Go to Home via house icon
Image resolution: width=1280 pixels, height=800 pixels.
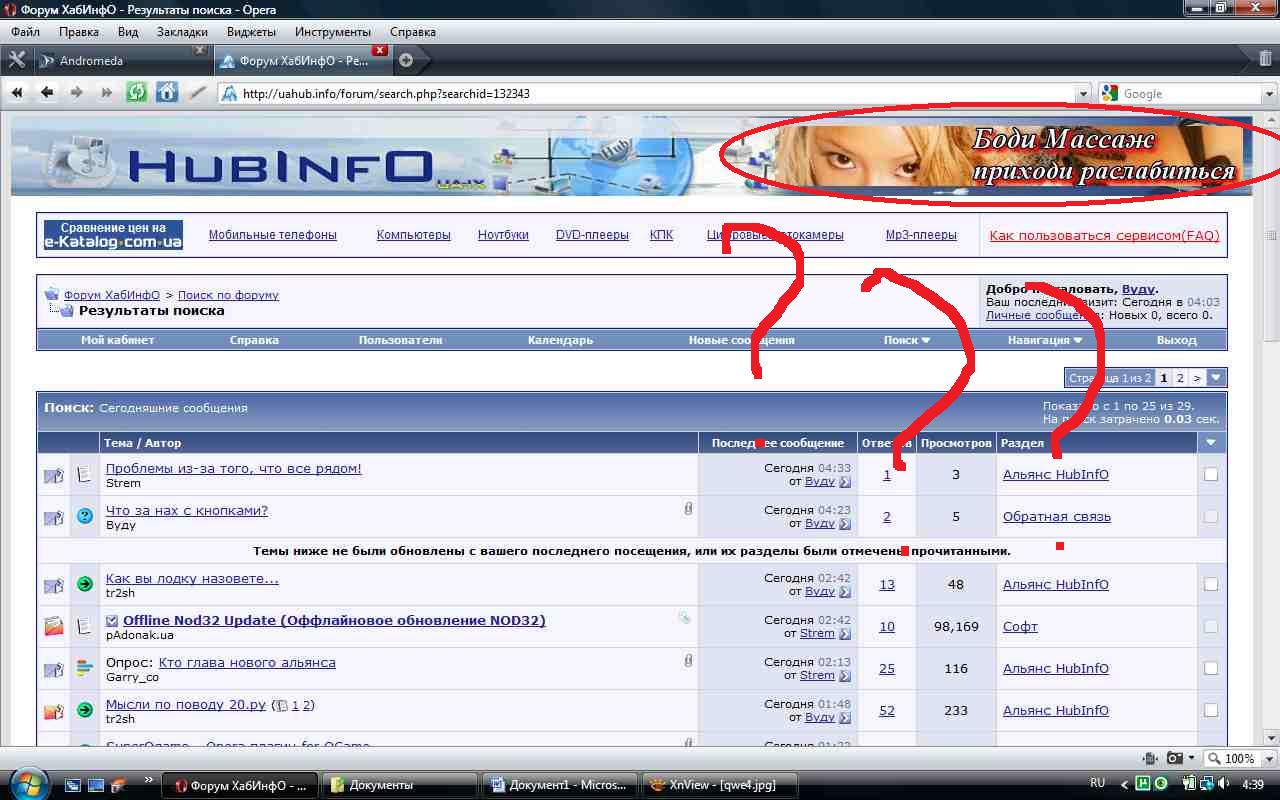tap(166, 93)
